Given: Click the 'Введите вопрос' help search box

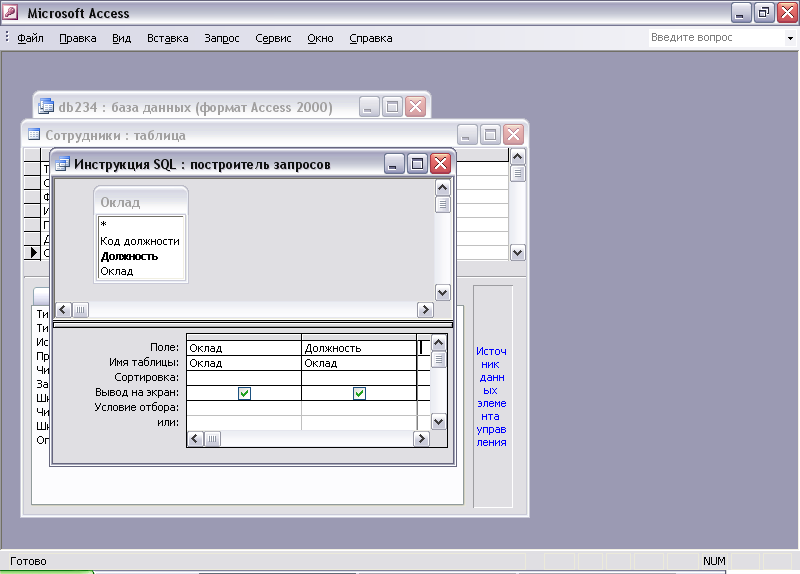Looking at the screenshot, I should pos(717,38).
